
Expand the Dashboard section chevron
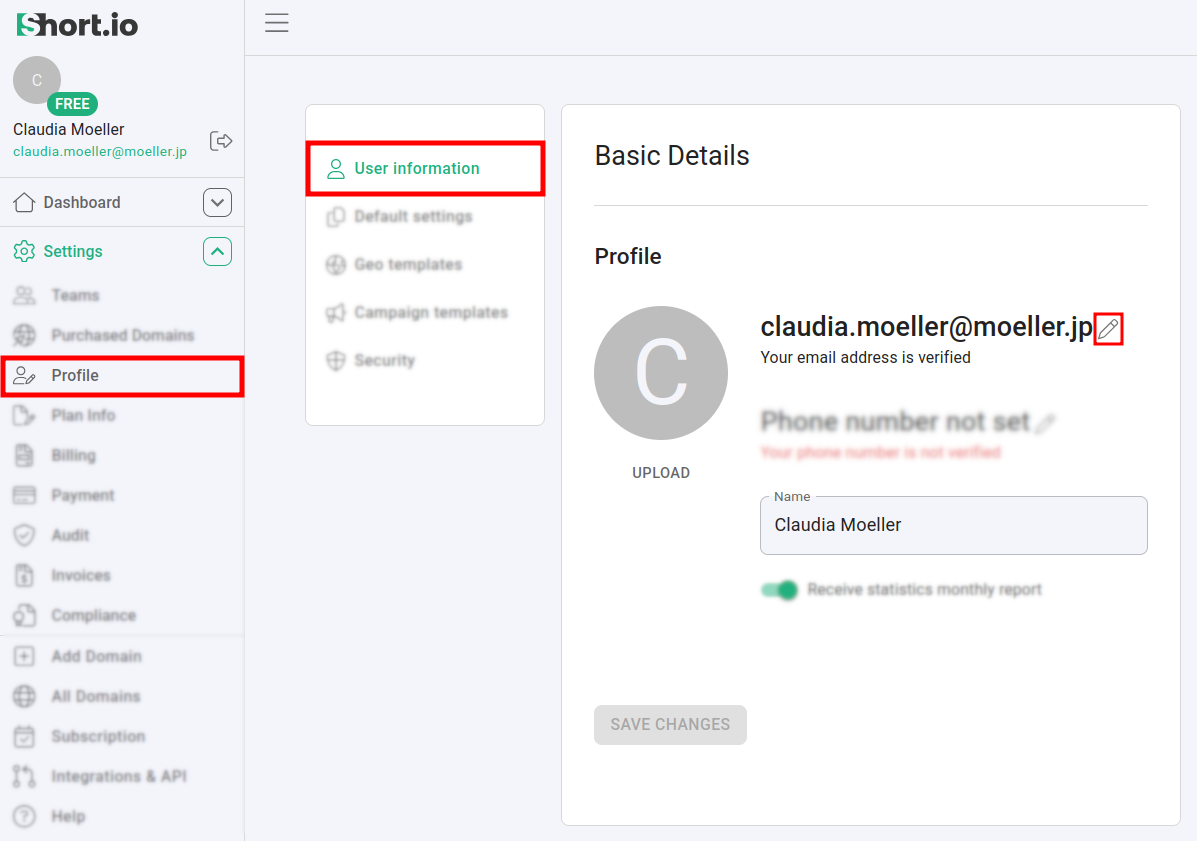click(x=217, y=203)
